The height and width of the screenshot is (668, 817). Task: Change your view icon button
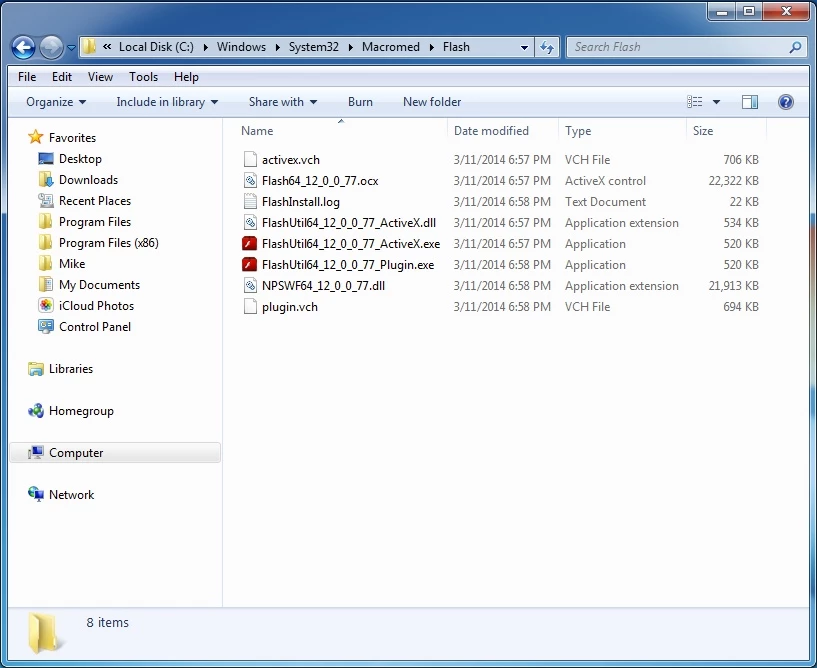(x=695, y=102)
